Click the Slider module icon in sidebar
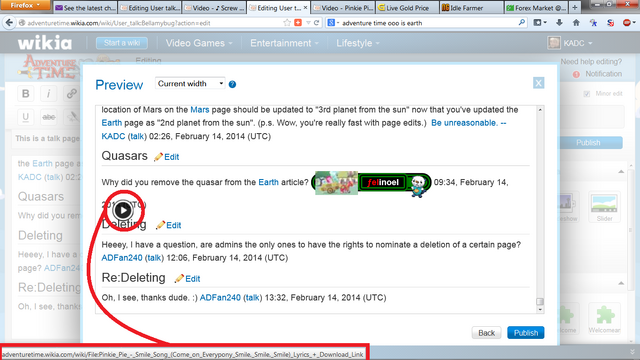640x360 pixels. 604,206
